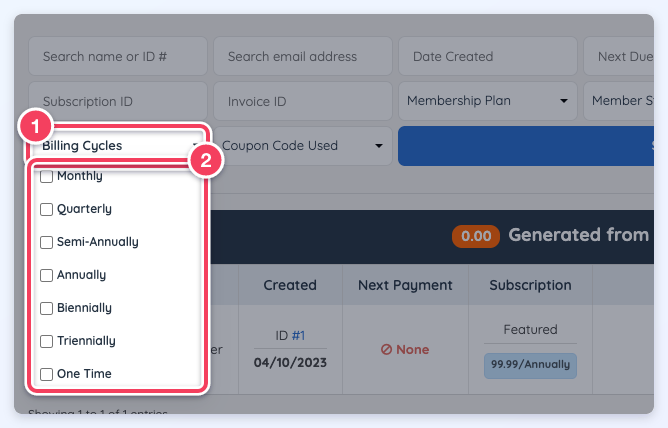The height and width of the screenshot is (428, 668).
Task: Click the prohibited icon beside None
Action: click(386, 350)
